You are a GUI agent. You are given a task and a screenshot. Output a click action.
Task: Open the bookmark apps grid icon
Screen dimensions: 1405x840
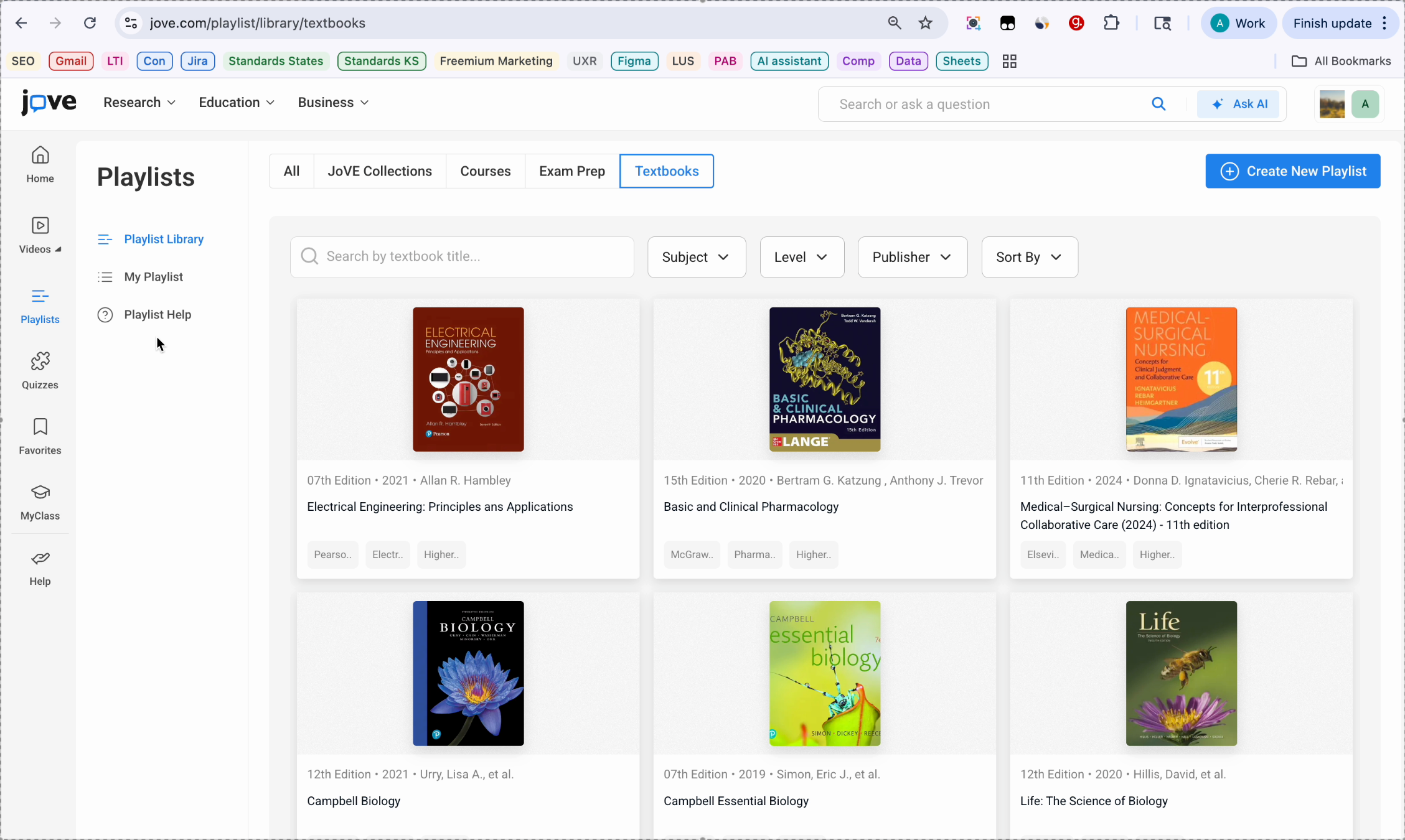[1009, 61]
